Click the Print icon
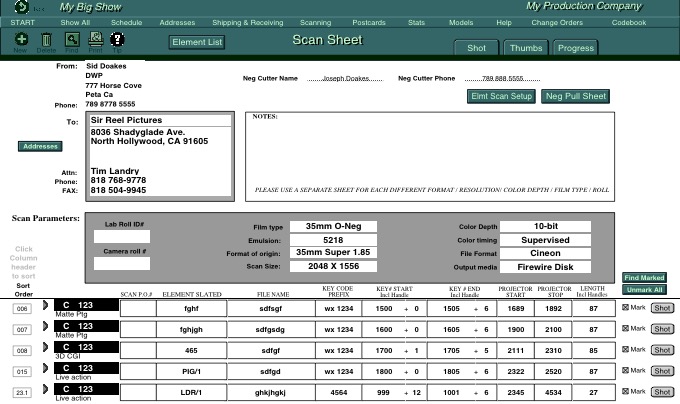 pyautogui.click(x=96, y=39)
